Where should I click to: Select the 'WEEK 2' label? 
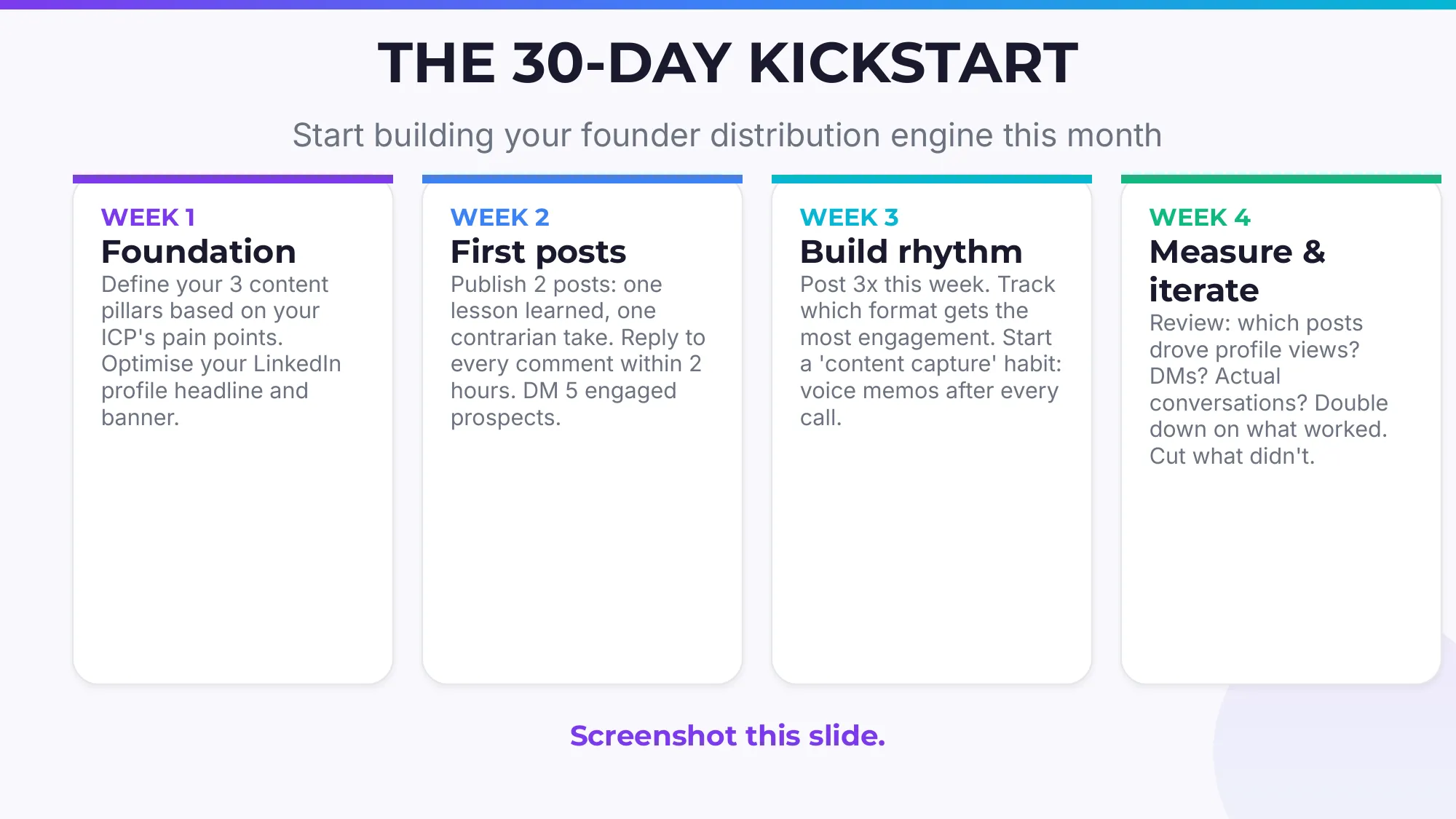(x=499, y=217)
